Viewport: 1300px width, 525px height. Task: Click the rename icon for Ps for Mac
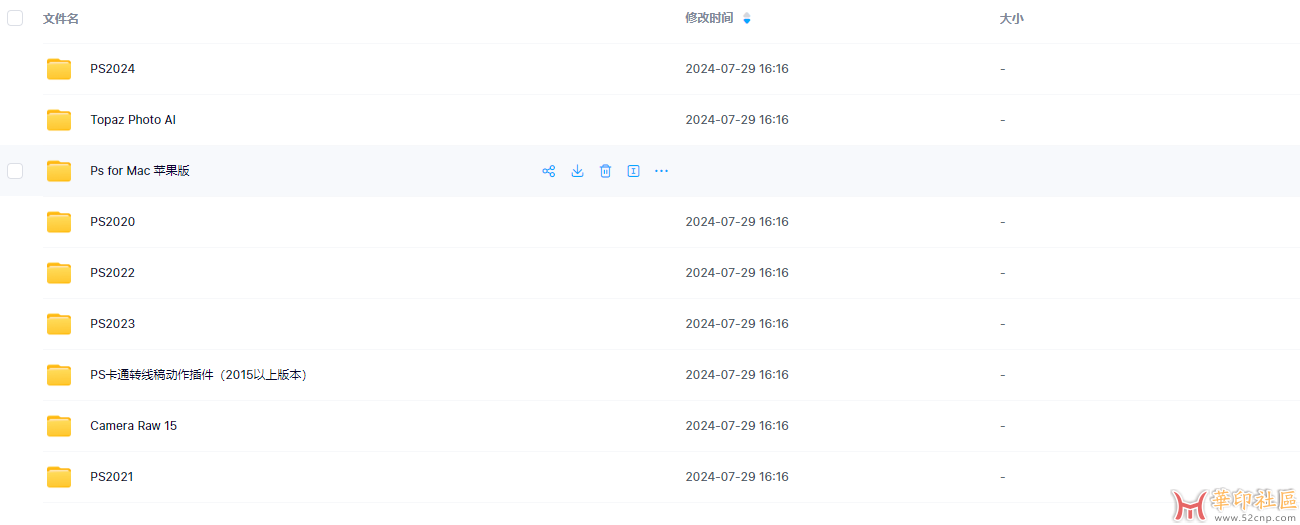(633, 171)
